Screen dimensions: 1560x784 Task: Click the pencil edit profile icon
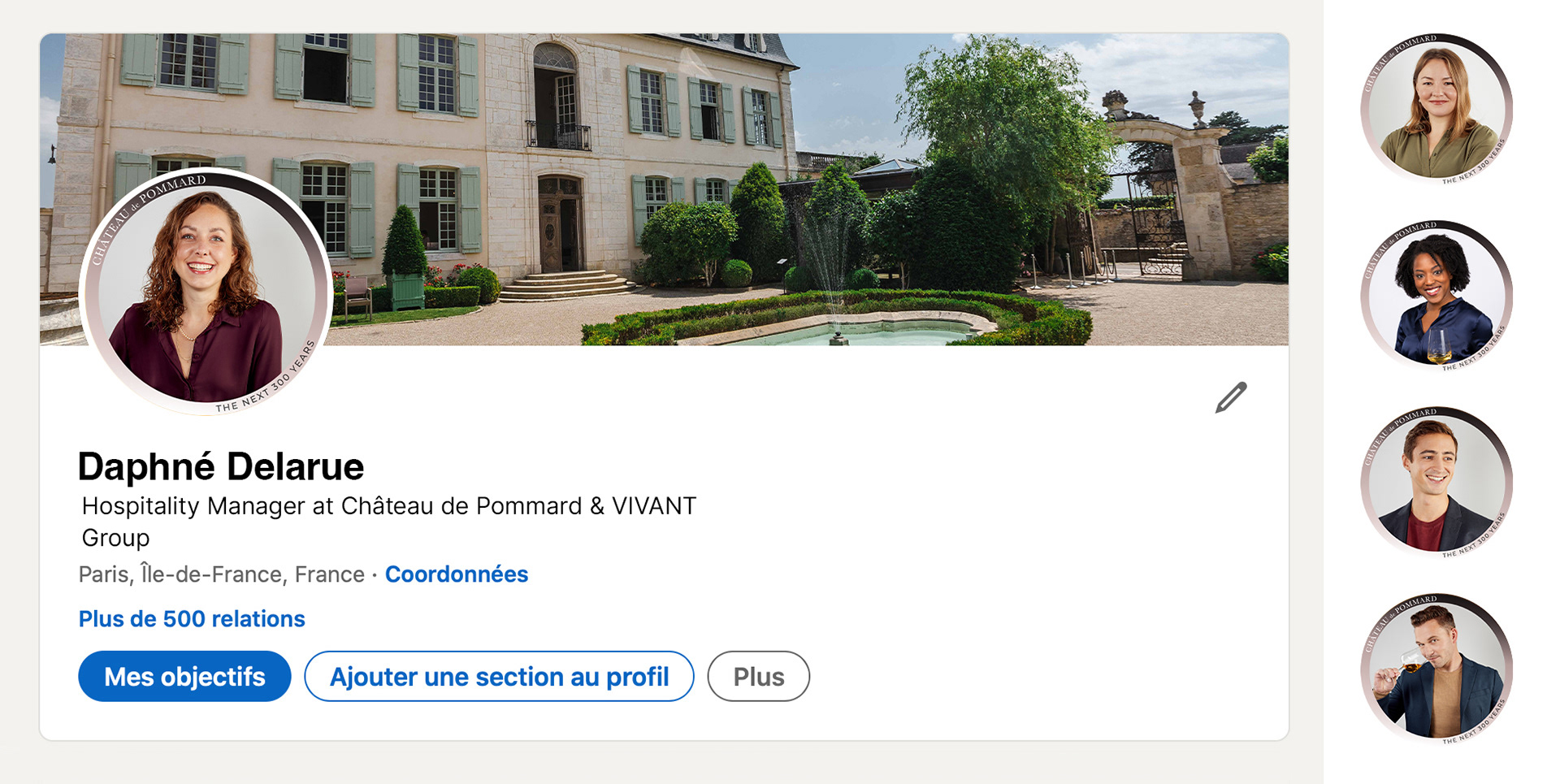(1230, 397)
